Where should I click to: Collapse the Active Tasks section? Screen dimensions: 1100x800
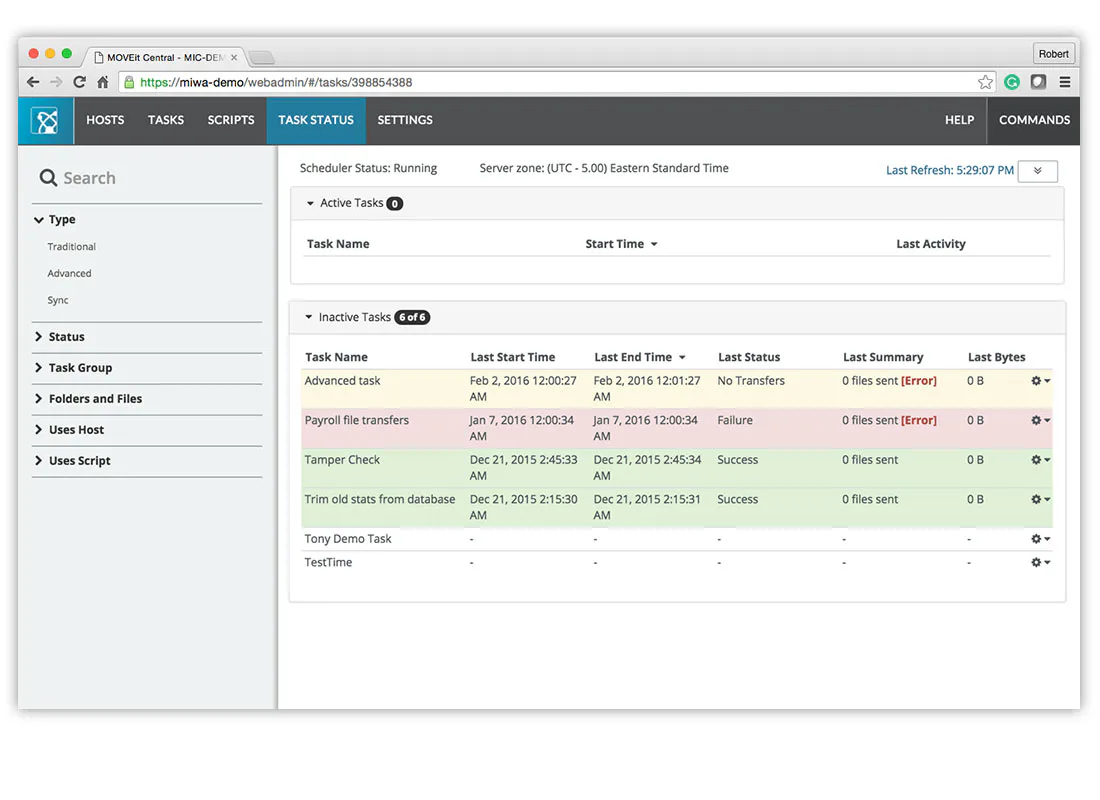(x=310, y=203)
